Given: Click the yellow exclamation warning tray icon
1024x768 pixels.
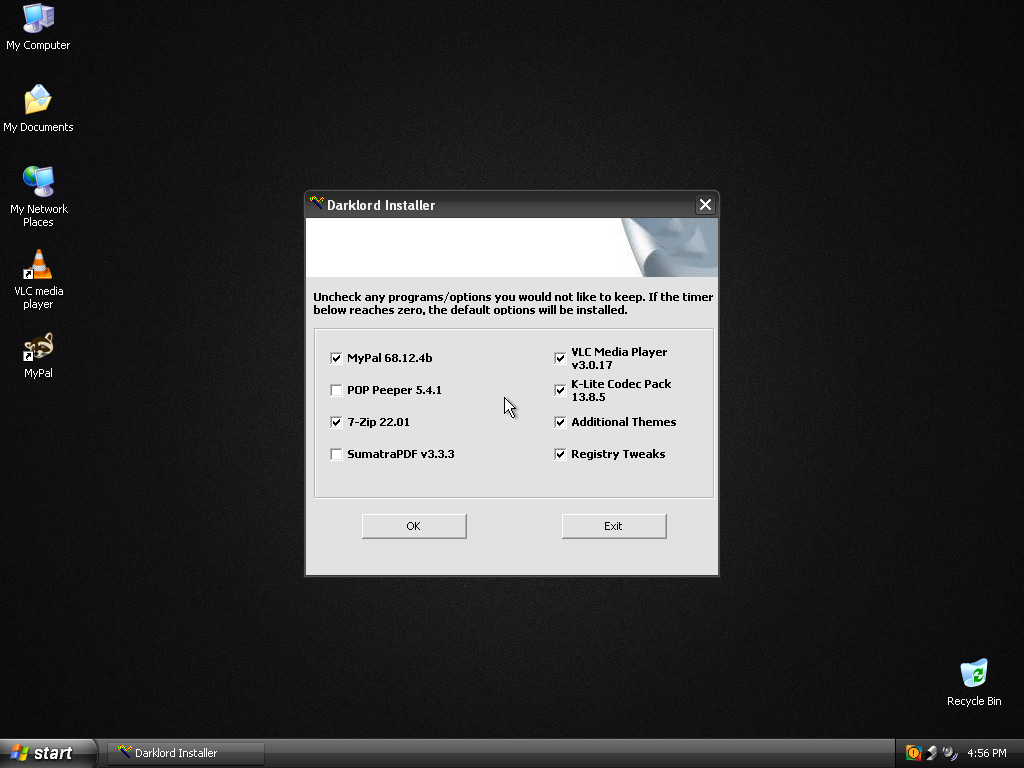Looking at the screenshot, I should [913, 753].
